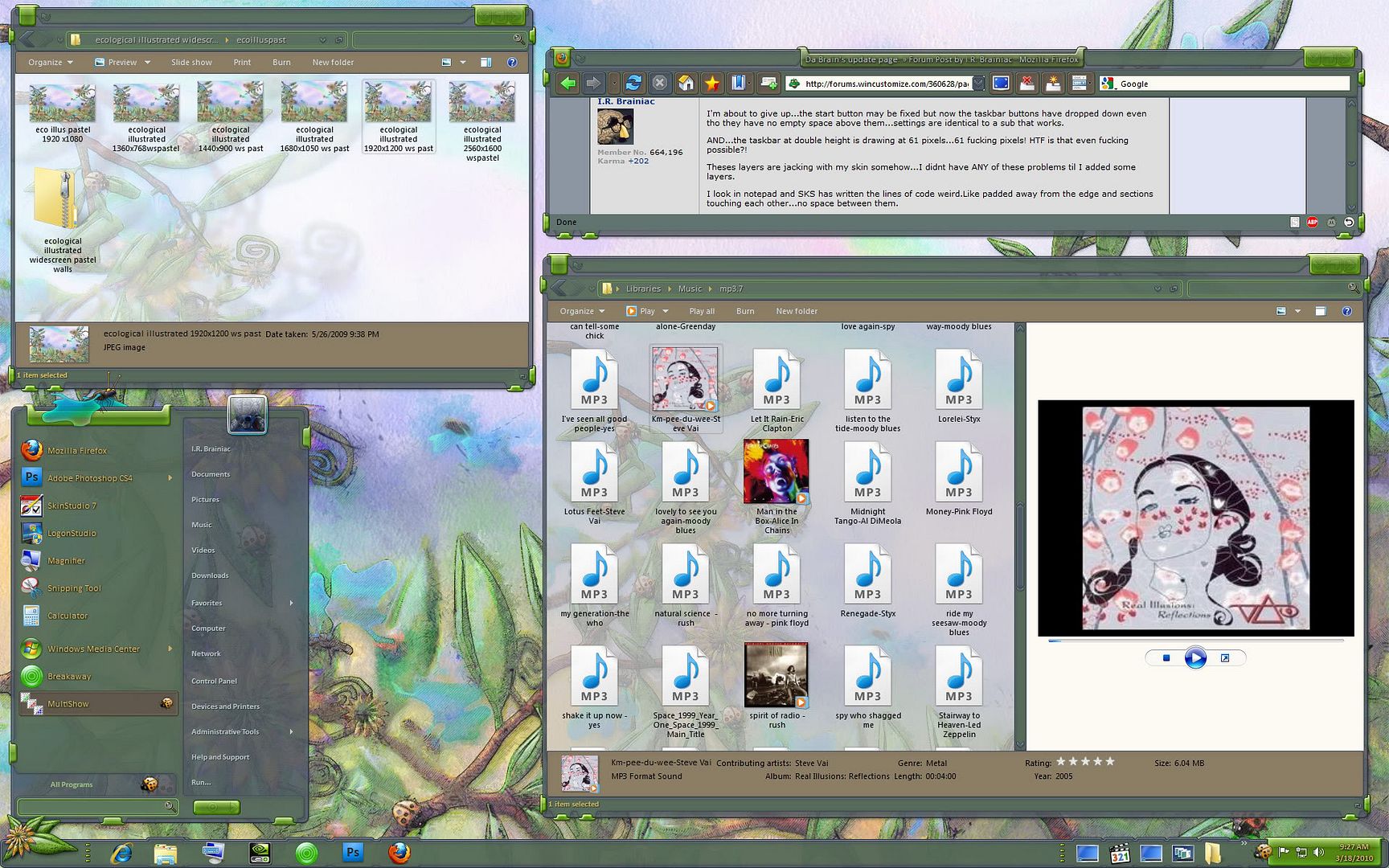Select the ecological illustrated 2560x1600 wspastel image
1389x868 pixels.
[x=482, y=121]
